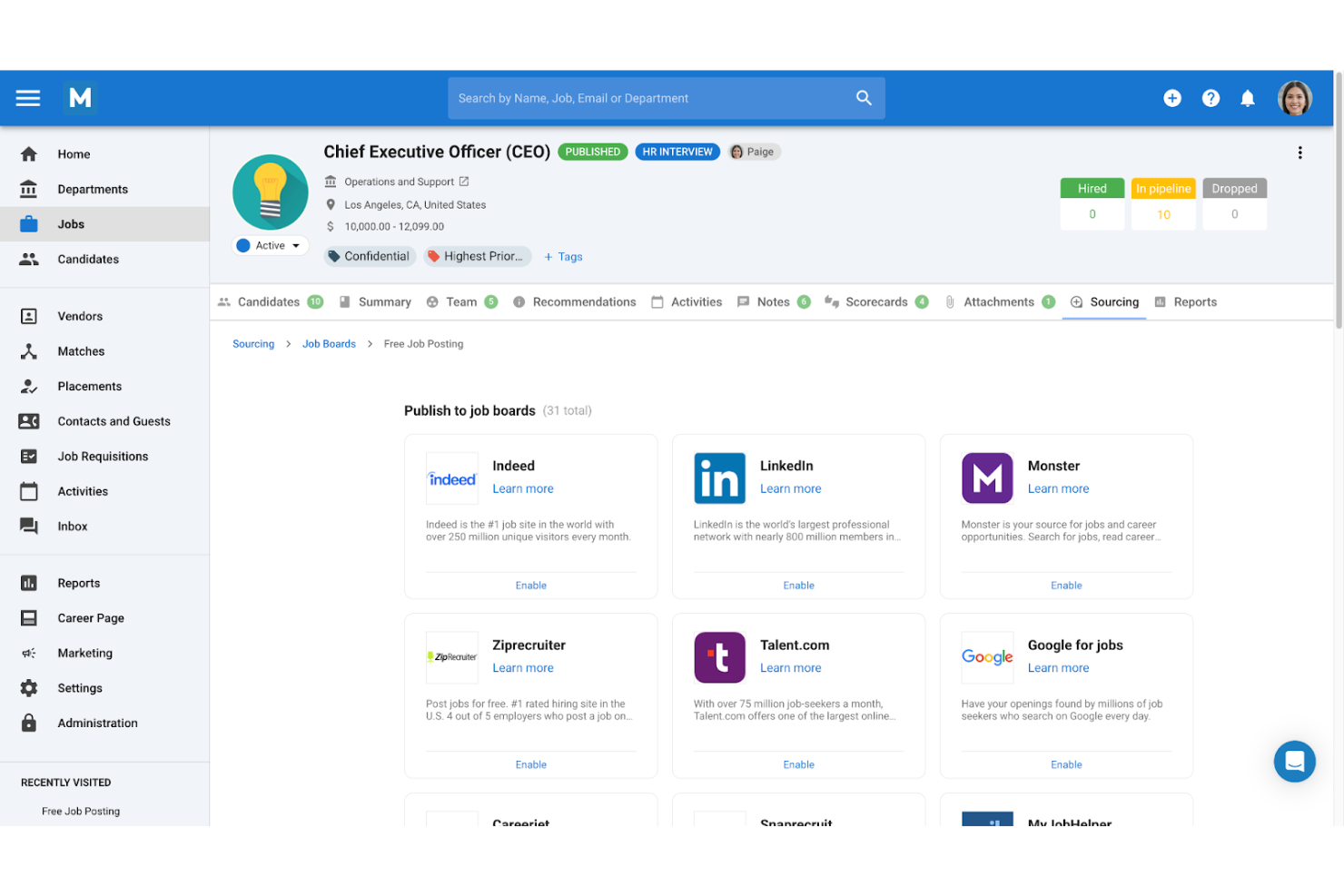Image resolution: width=1344 pixels, height=896 pixels.
Task: Click the Confidential tag
Action: pyautogui.click(x=370, y=256)
